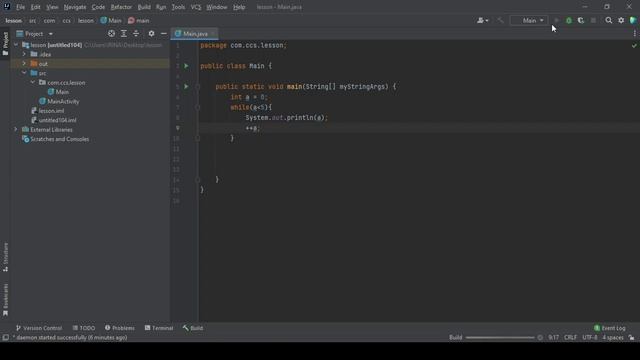Collapse the com.ccs.lesson package node
Screen dimensions: 640x360
point(33,82)
